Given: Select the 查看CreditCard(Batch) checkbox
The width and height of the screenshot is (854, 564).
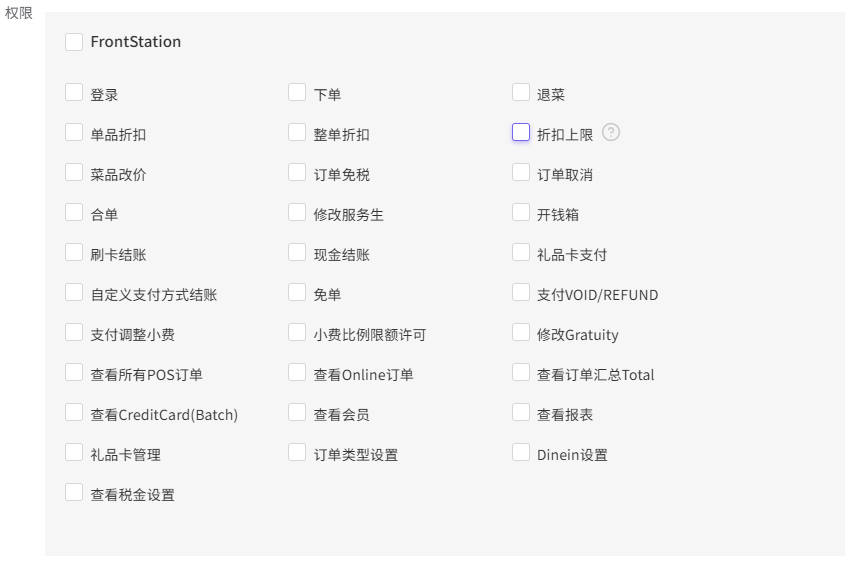Looking at the screenshot, I should pyautogui.click(x=74, y=413).
